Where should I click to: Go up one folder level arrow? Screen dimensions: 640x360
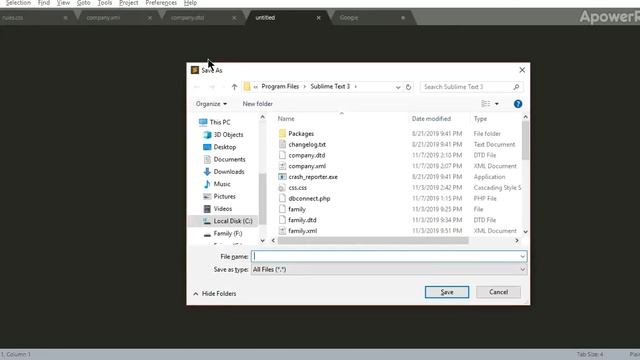click(234, 87)
